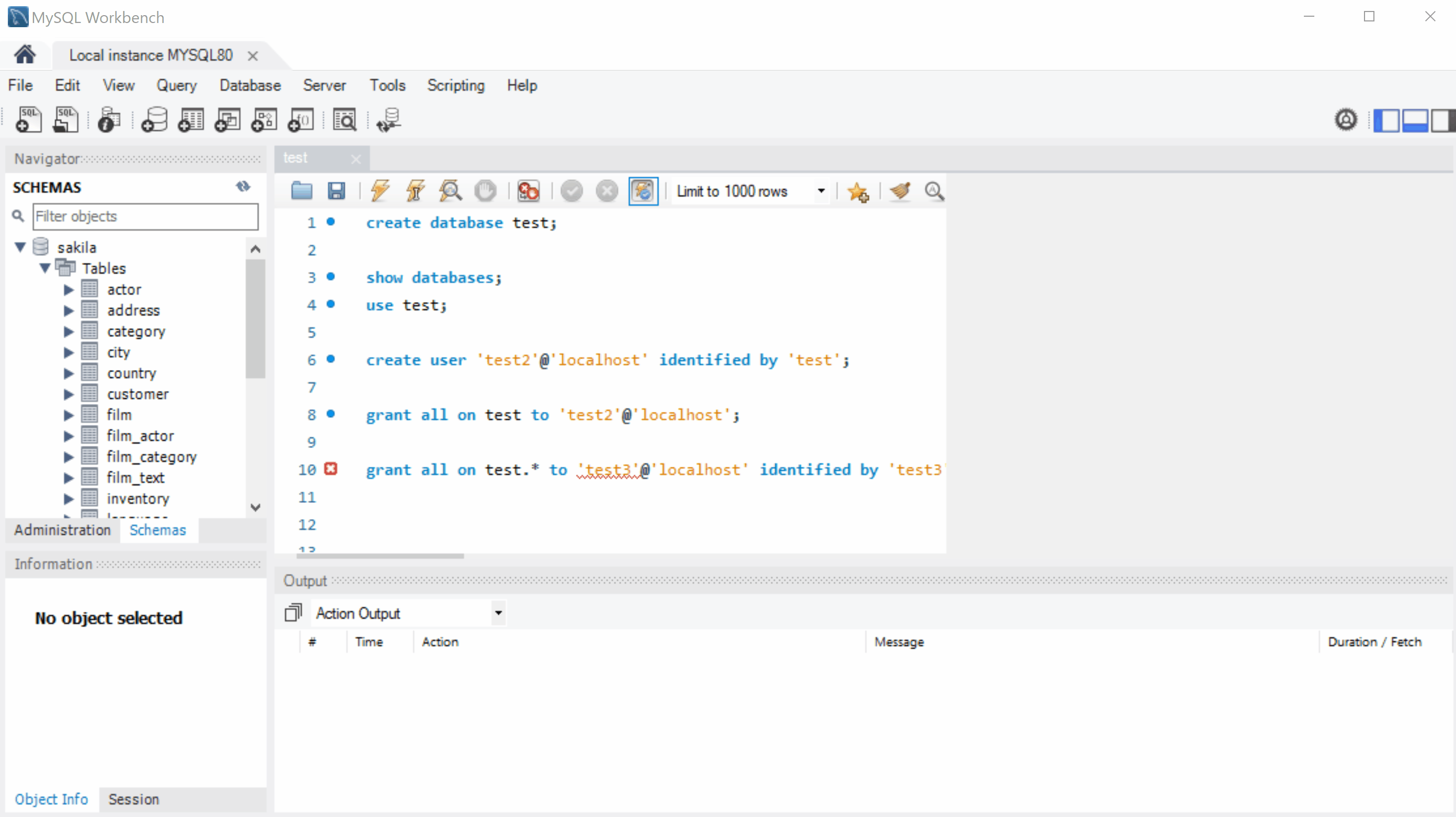Toggle the right sidebar panel visibility
The width and height of the screenshot is (1456, 817).
1442,120
